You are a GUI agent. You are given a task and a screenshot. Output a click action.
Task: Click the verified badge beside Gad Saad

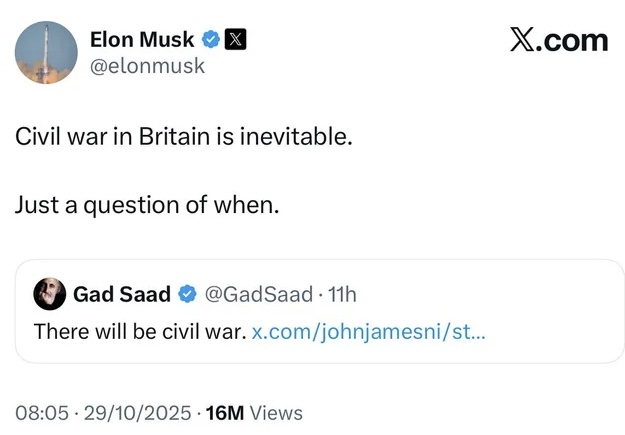[187, 294]
